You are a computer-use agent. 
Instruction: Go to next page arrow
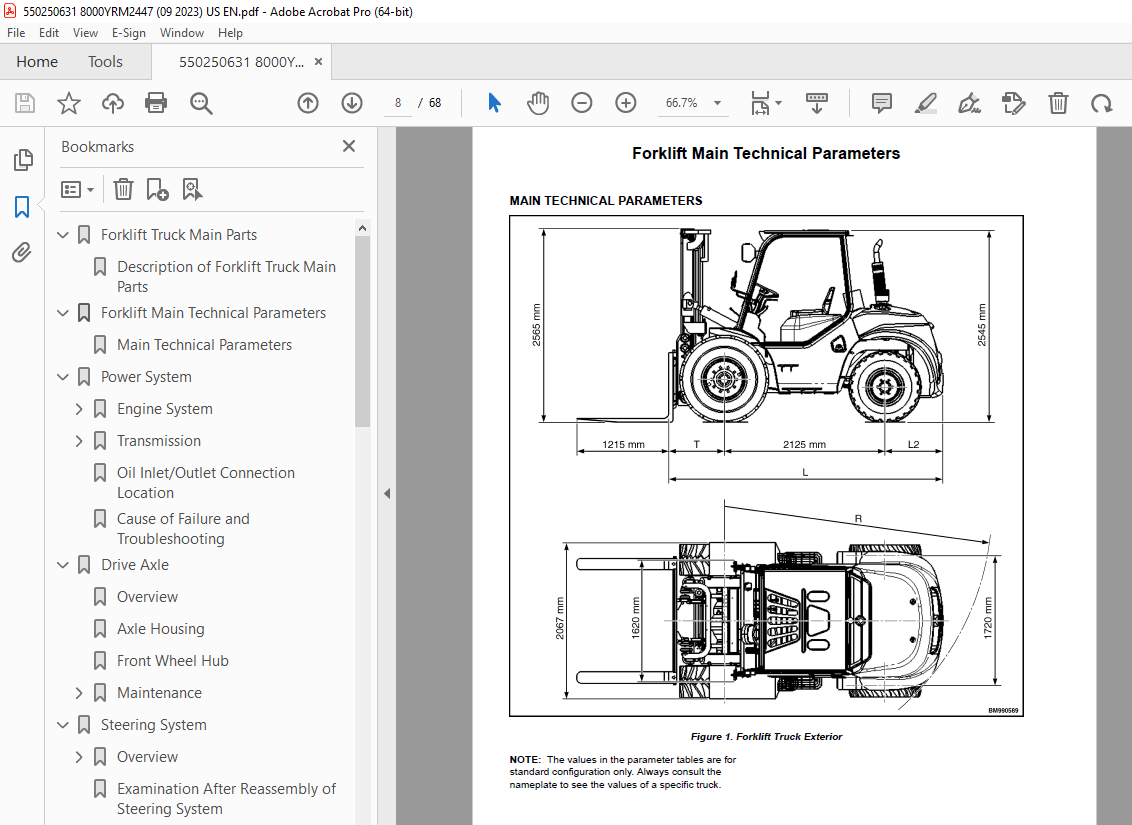point(352,103)
